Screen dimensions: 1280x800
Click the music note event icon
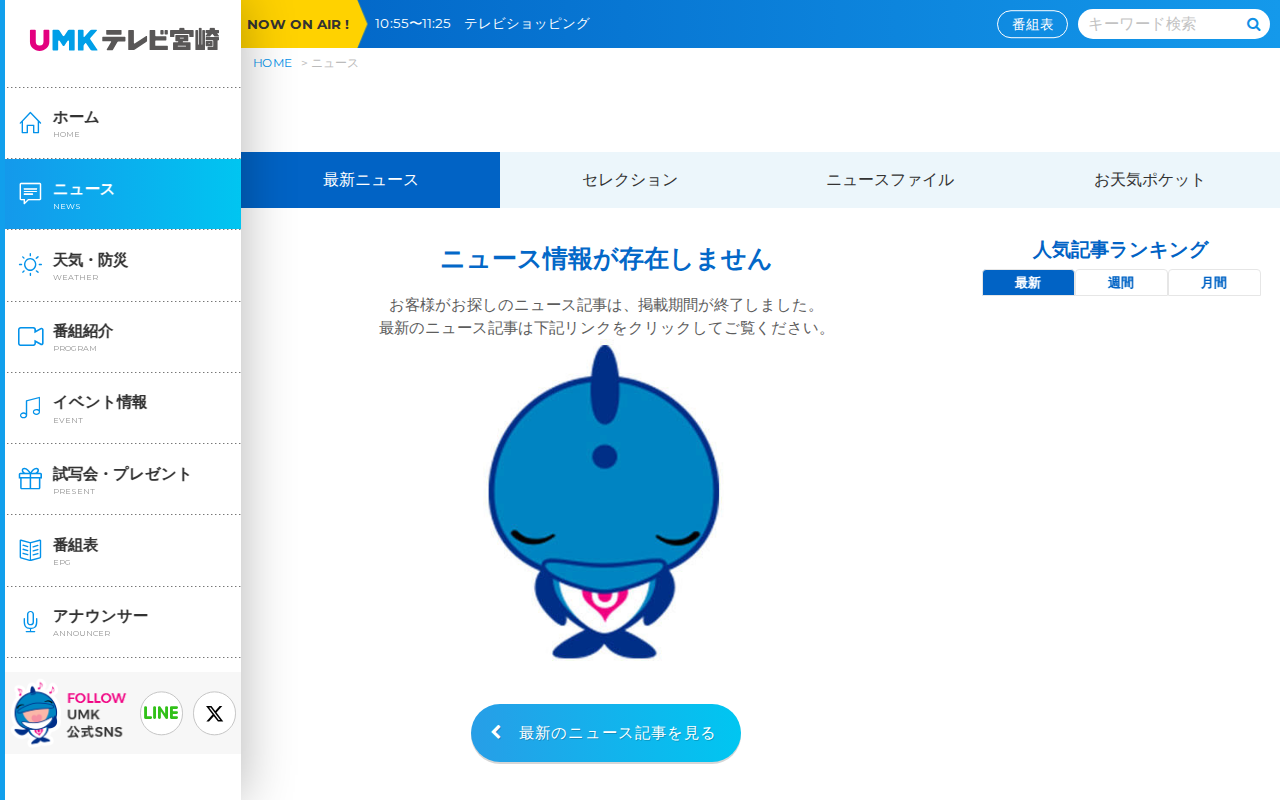pyautogui.click(x=30, y=408)
